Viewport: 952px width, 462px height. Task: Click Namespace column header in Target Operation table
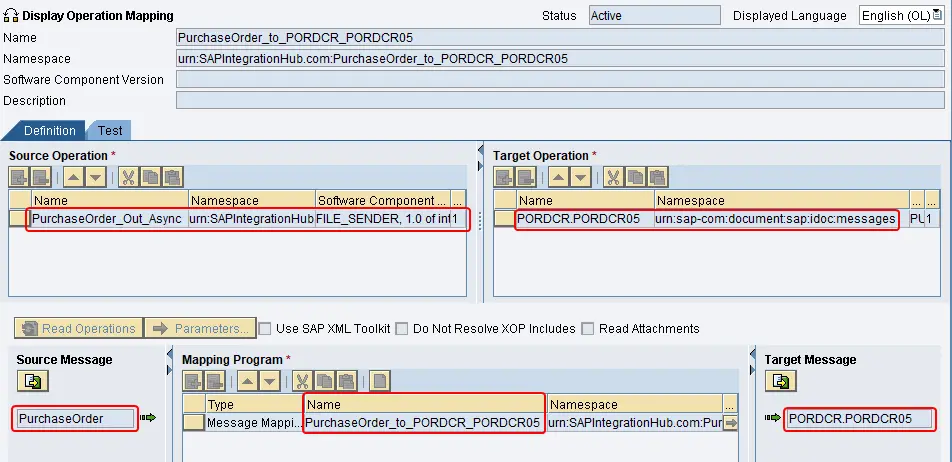point(781,200)
